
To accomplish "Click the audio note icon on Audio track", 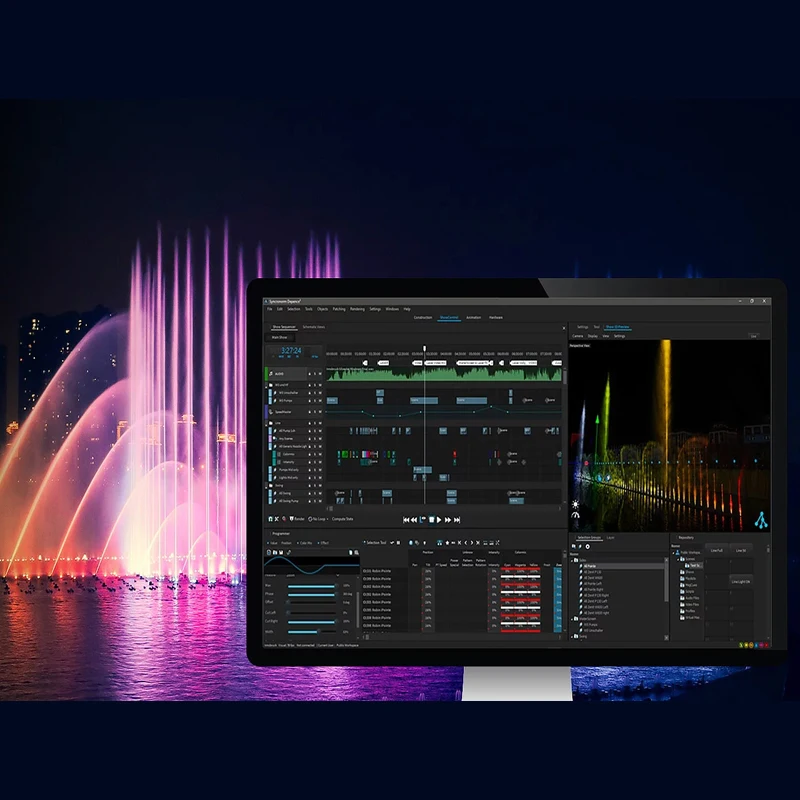I will click(x=271, y=373).
